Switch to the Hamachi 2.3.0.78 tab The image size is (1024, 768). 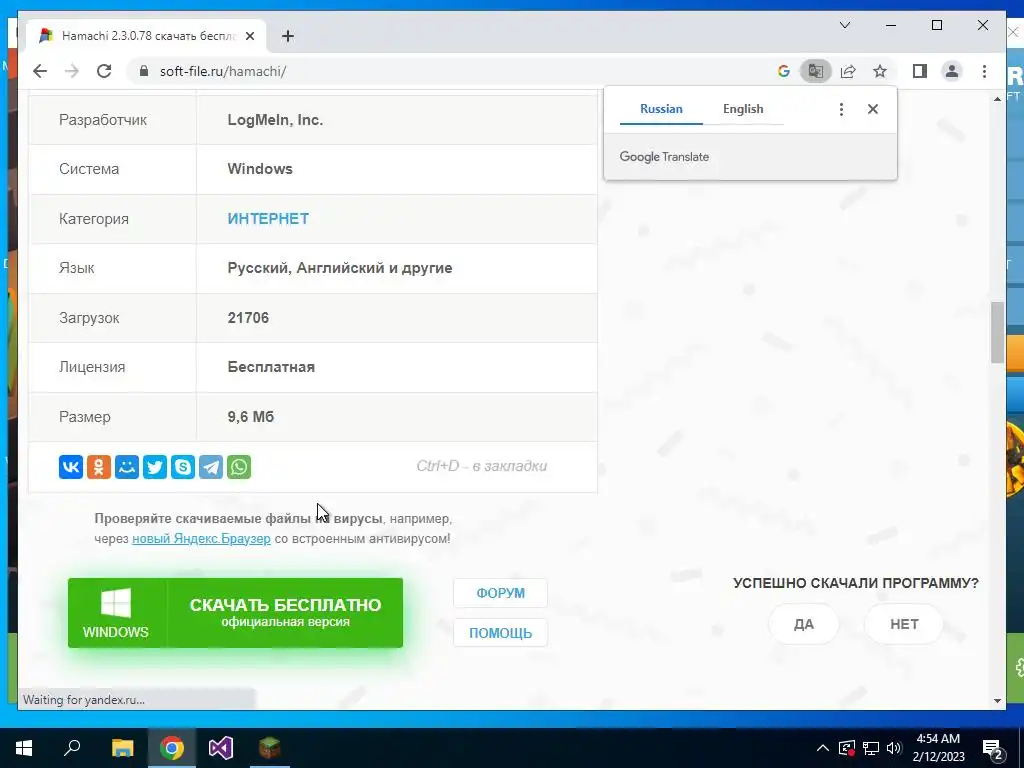tap(147, 36)
